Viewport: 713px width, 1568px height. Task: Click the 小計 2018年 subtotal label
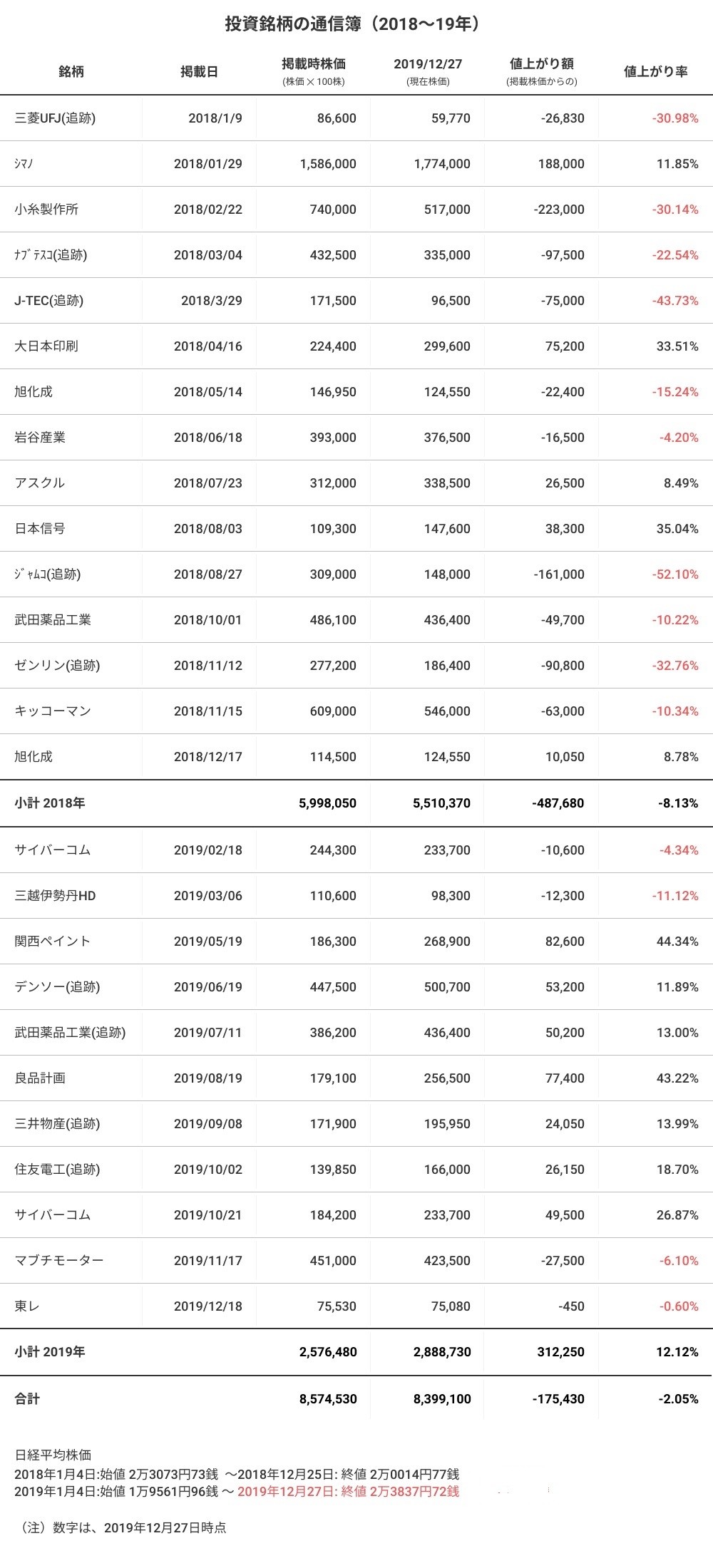point(50,803)
